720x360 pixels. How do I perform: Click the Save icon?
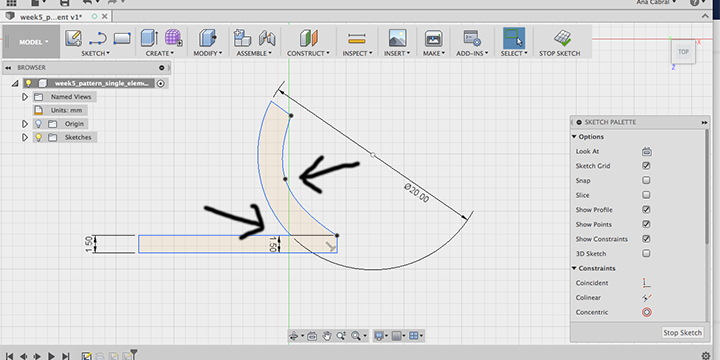[65, 3]
